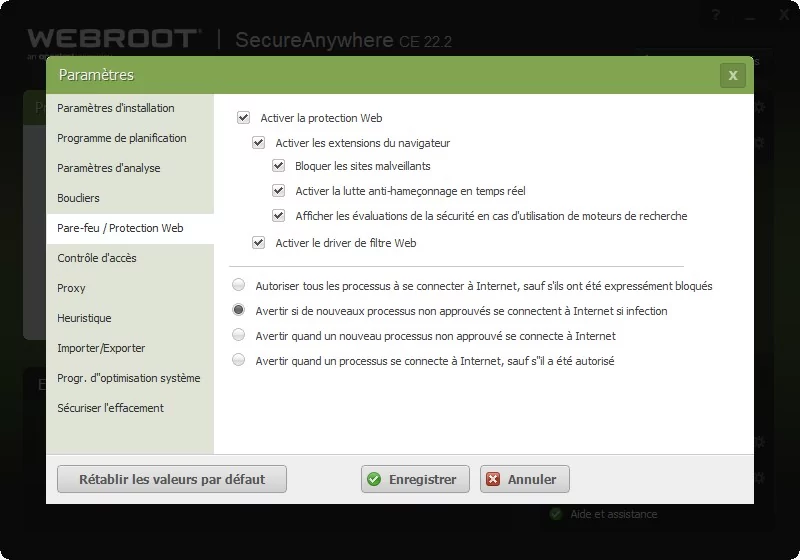Open Paramètres d'installation section
800x560 pixels.
(x=130, y=108)
